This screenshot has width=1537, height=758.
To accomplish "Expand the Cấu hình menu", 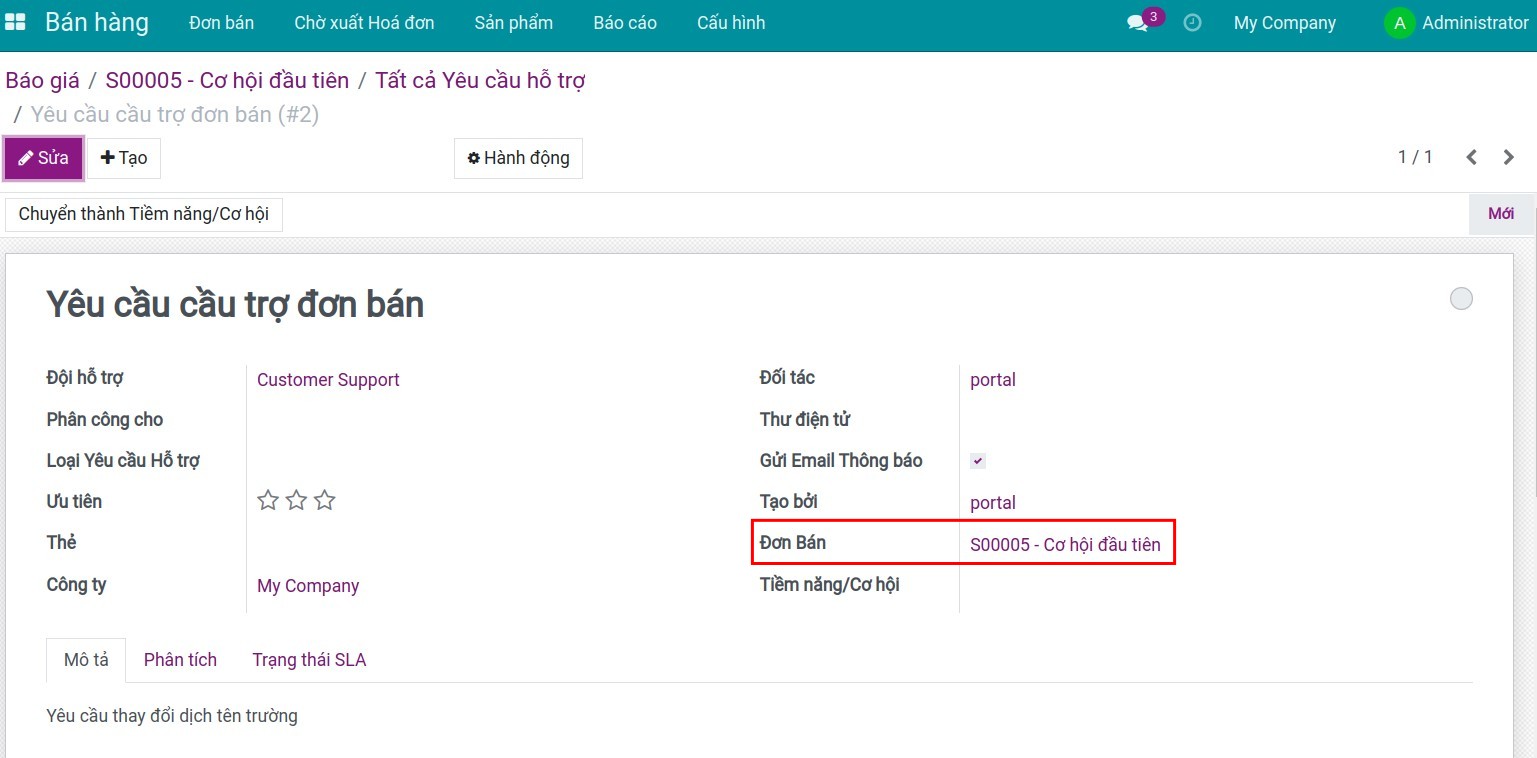I will (x=731, y=23).
